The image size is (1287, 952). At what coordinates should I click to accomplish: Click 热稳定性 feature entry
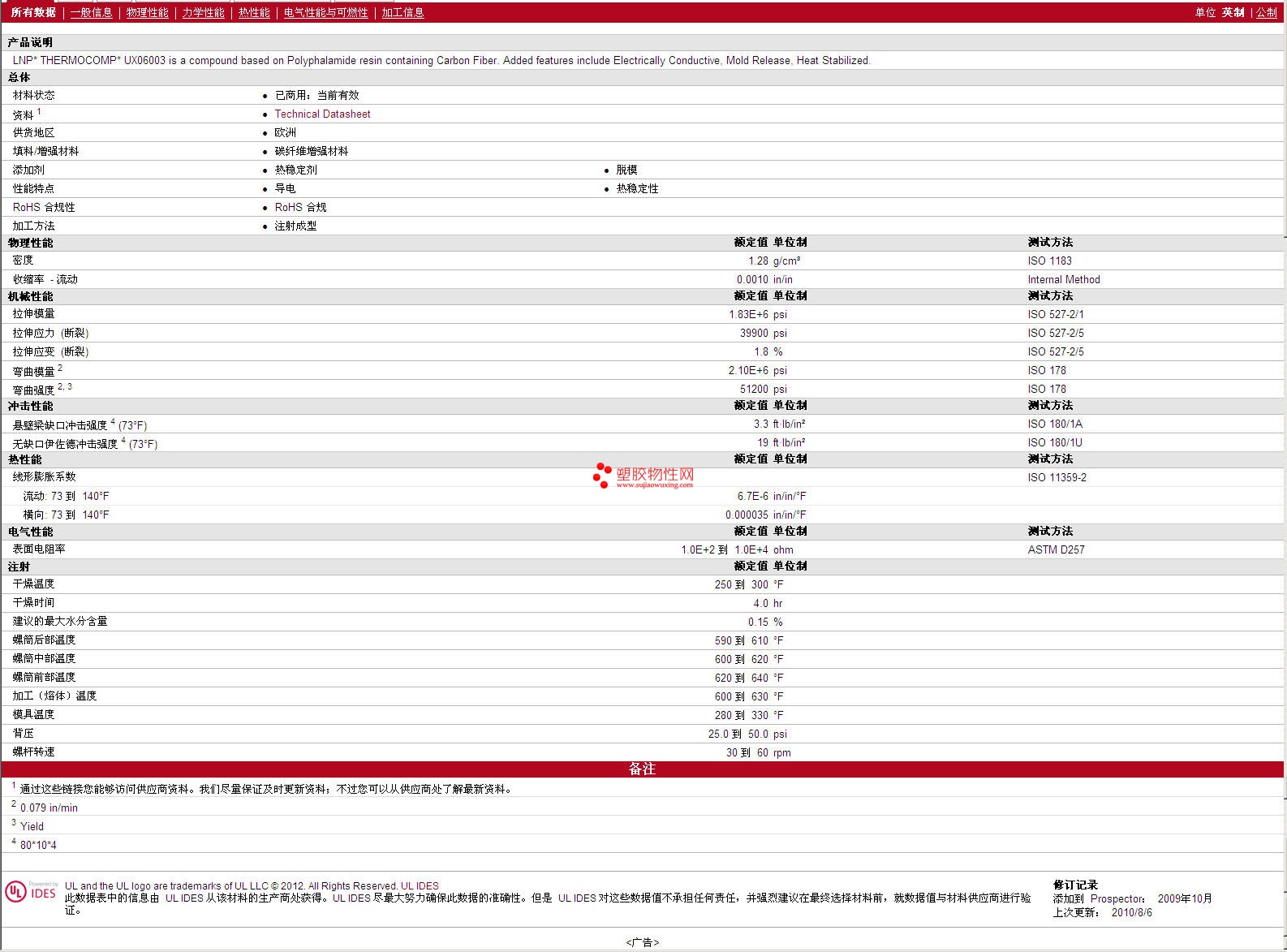coord(637,189)
